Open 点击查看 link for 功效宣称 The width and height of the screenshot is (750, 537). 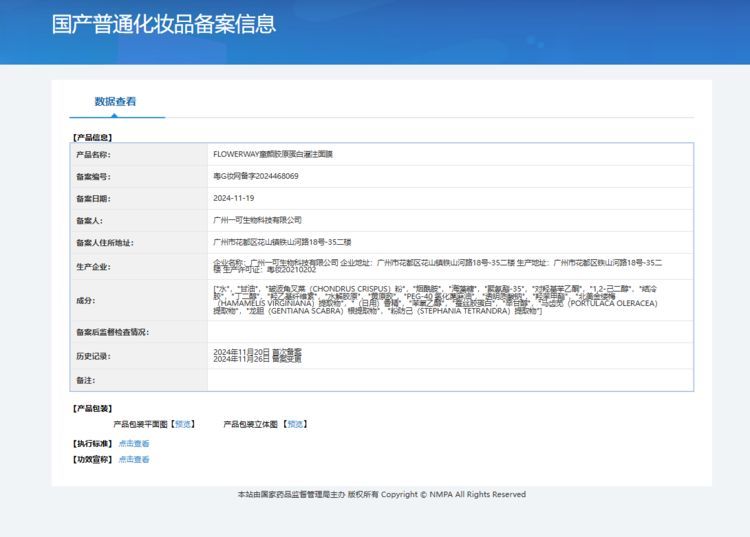pyautogui.click(x=134, y=459)
